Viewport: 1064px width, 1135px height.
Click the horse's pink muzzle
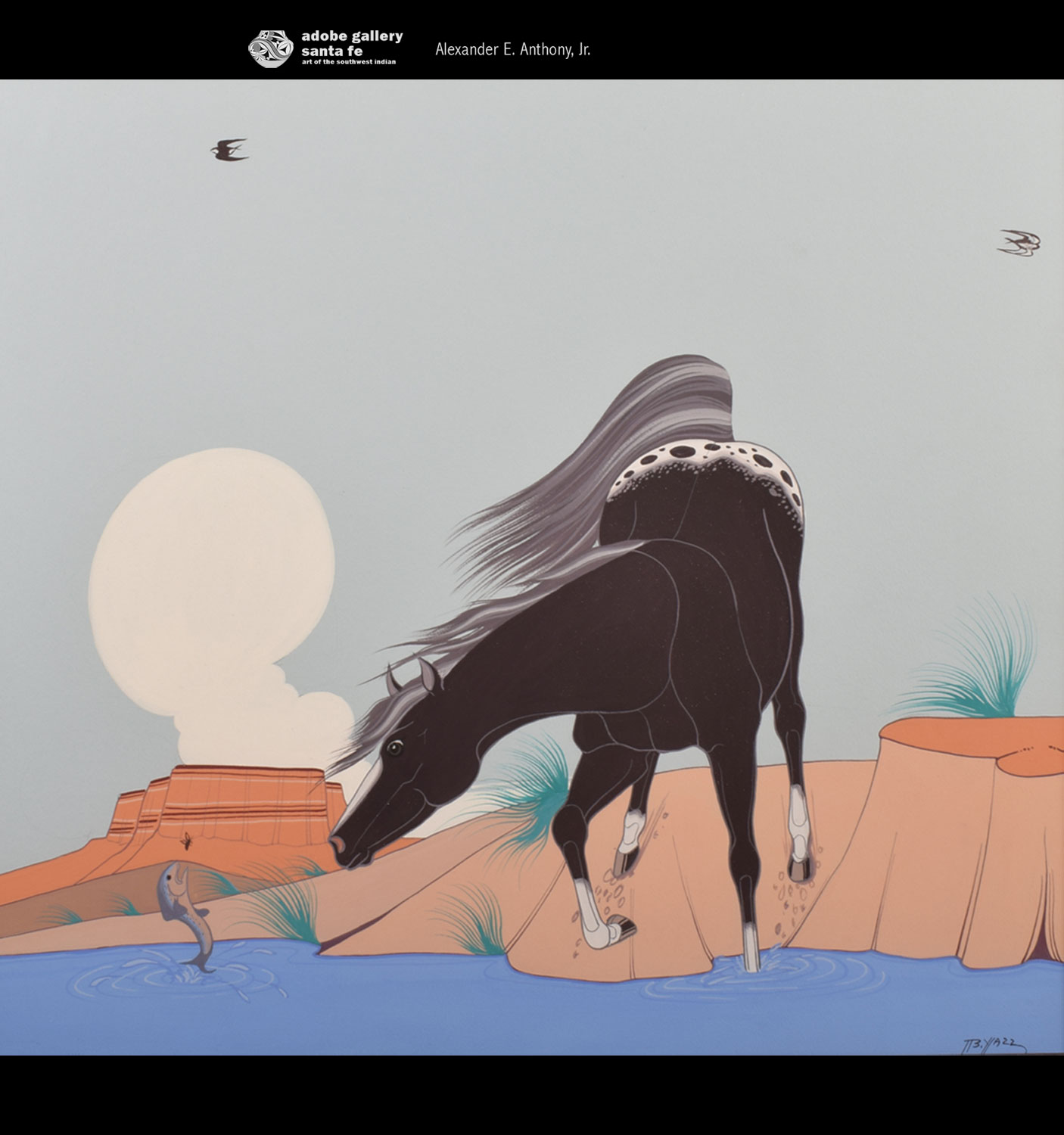coord(338,847)
